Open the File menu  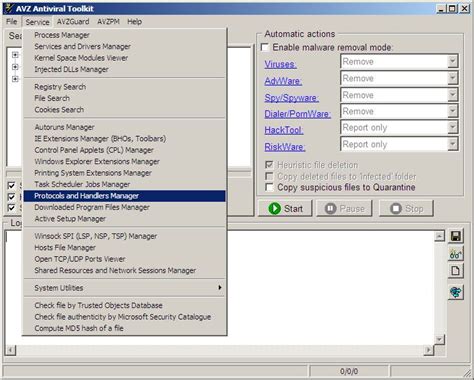tap(12, 22)
